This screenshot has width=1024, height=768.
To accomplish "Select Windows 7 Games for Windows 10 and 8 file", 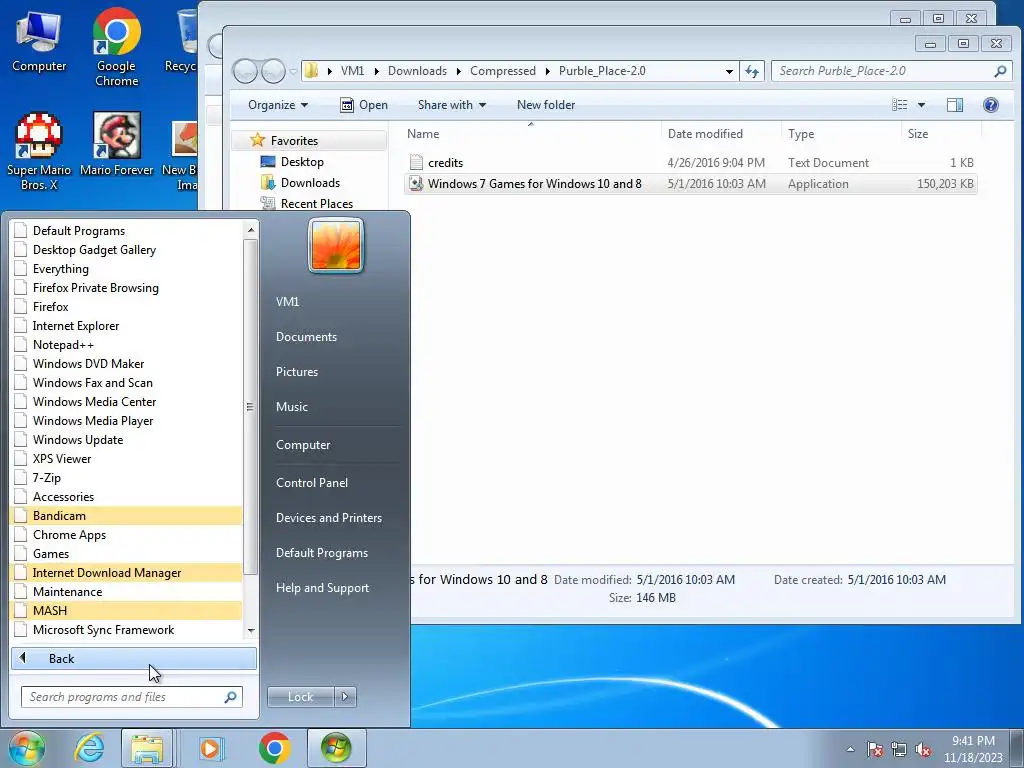I will point(691,184).
